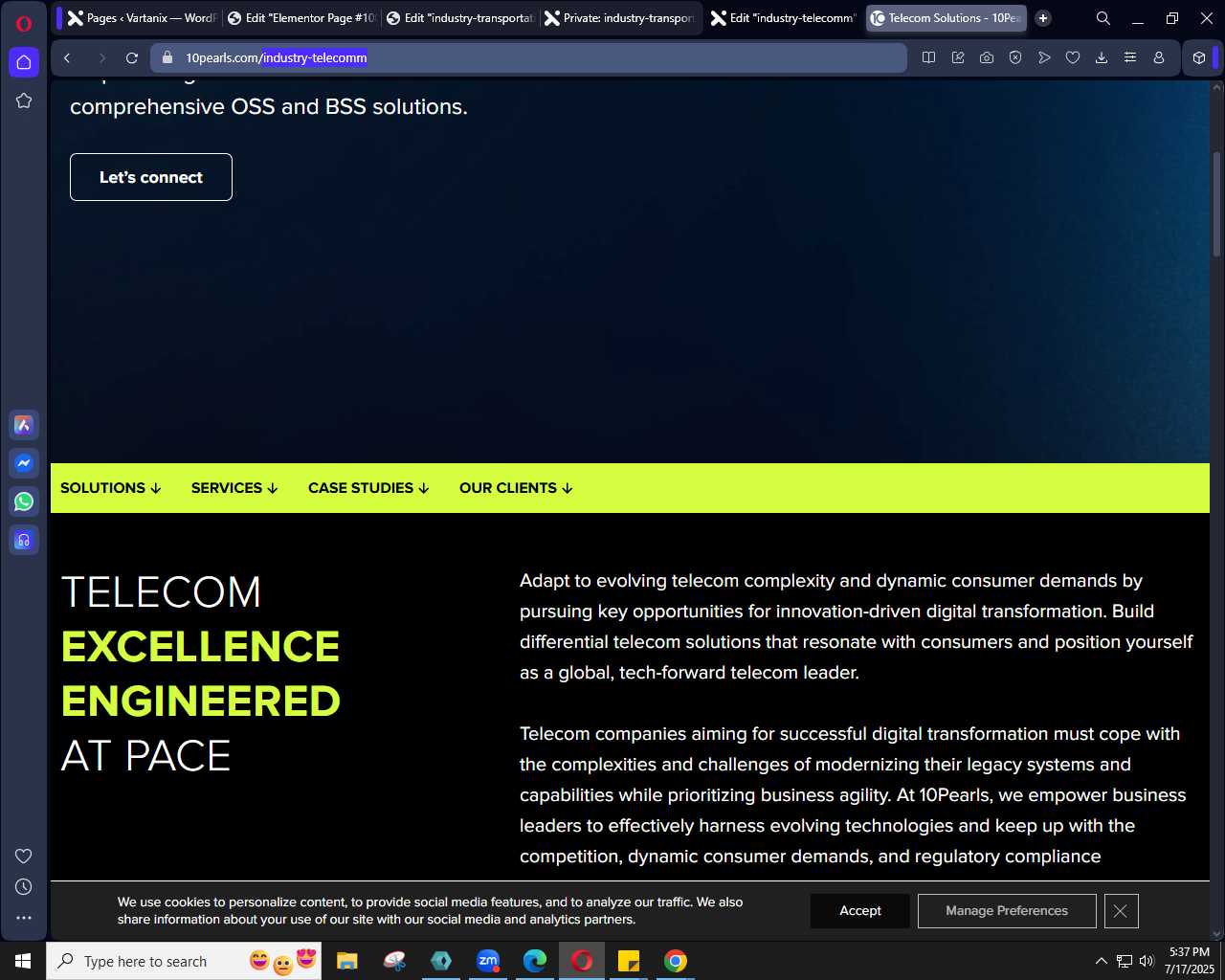Click scrollbar down arrow
Image resolution: width=1225 pixels, height=980 pixels.
[1217, 934]
